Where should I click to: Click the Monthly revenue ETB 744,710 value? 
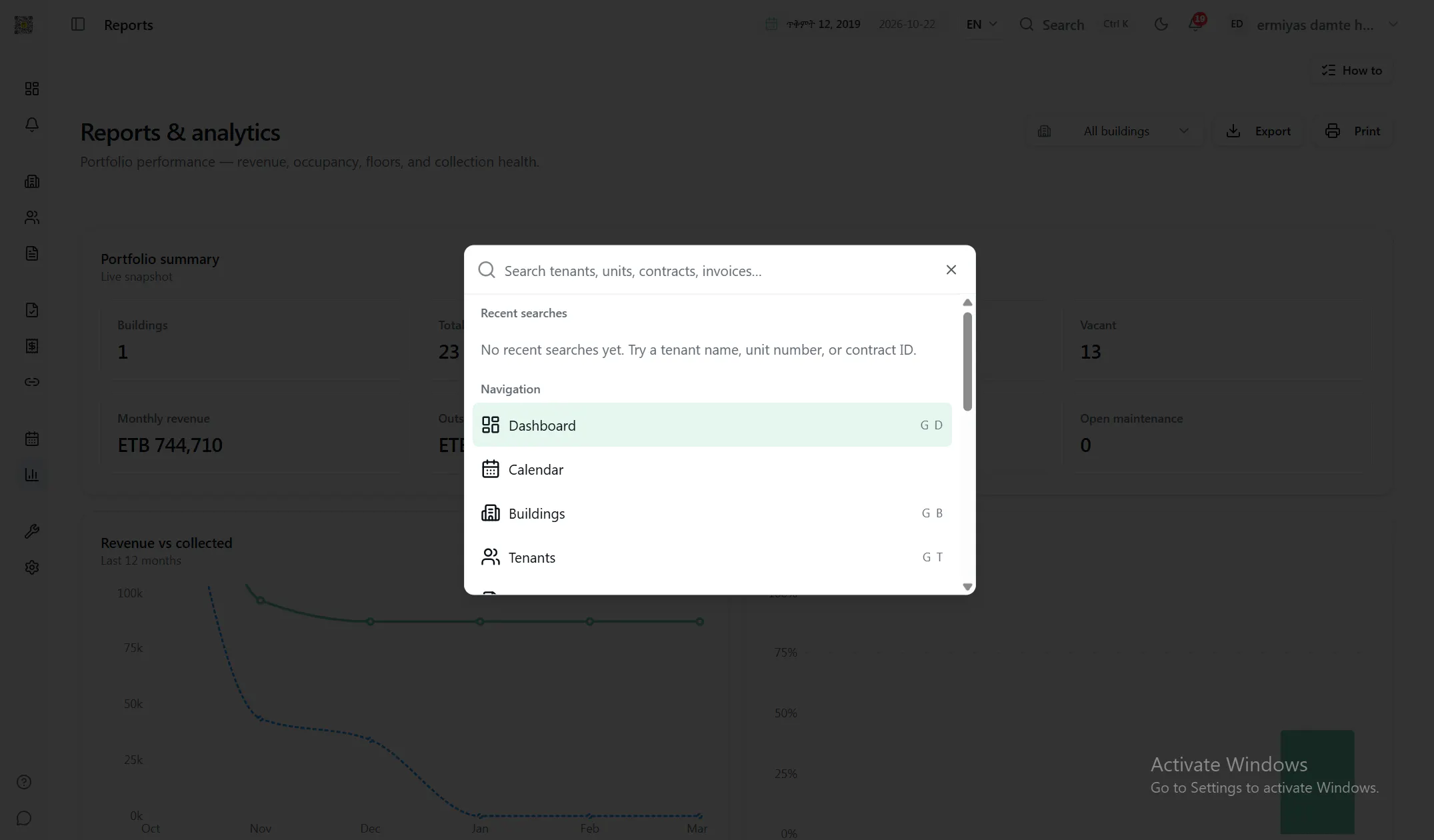point(169,445)
